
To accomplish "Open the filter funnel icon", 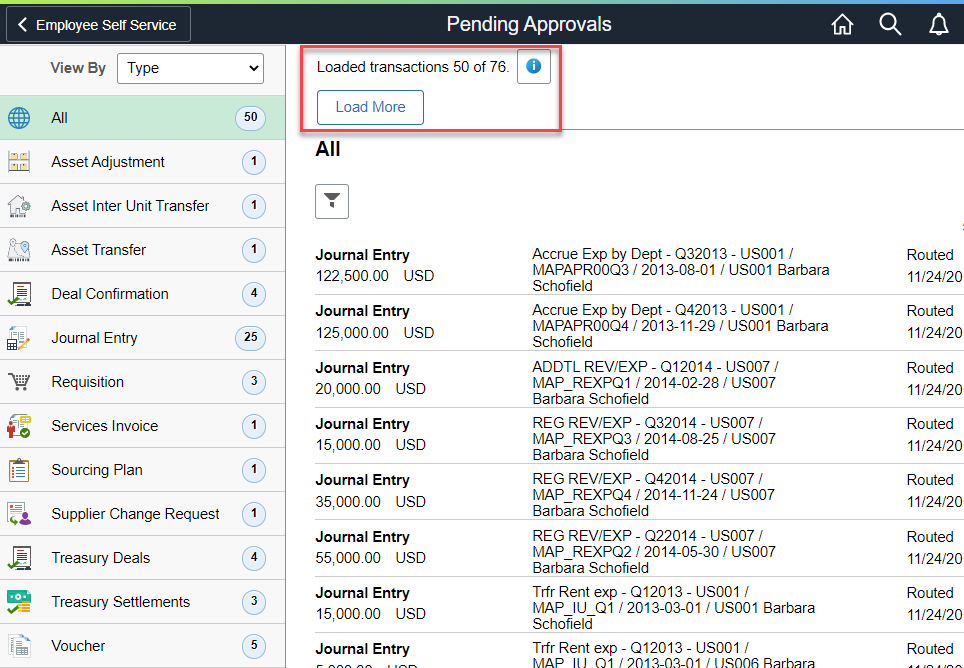I will 332,201.
